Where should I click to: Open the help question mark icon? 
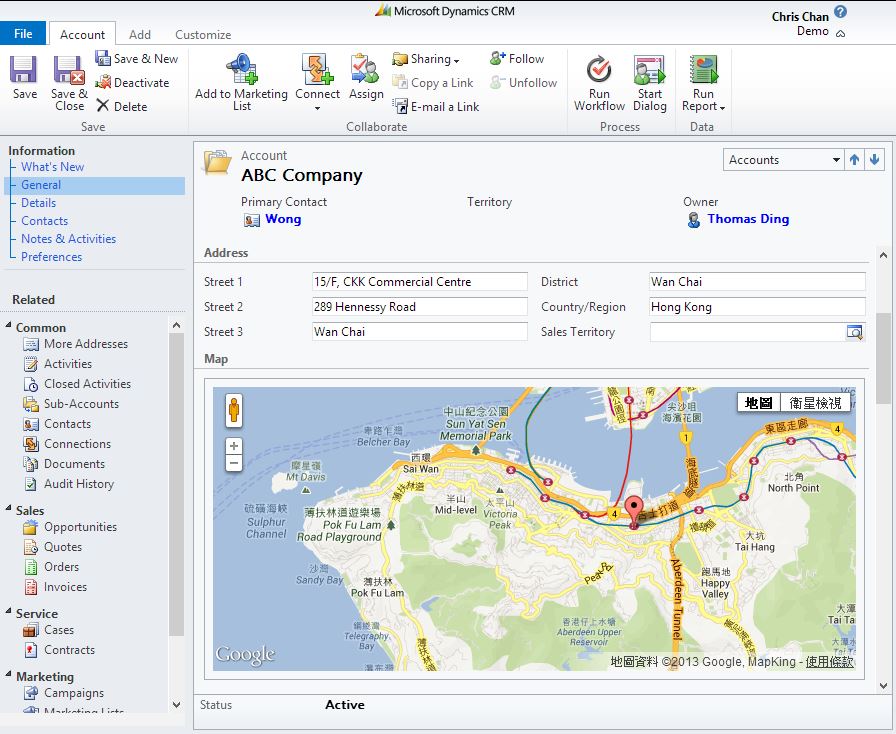coord(840,11)
